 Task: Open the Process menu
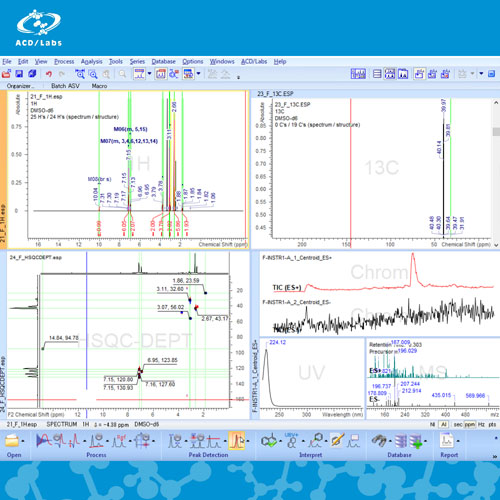[x=64, y=62]
